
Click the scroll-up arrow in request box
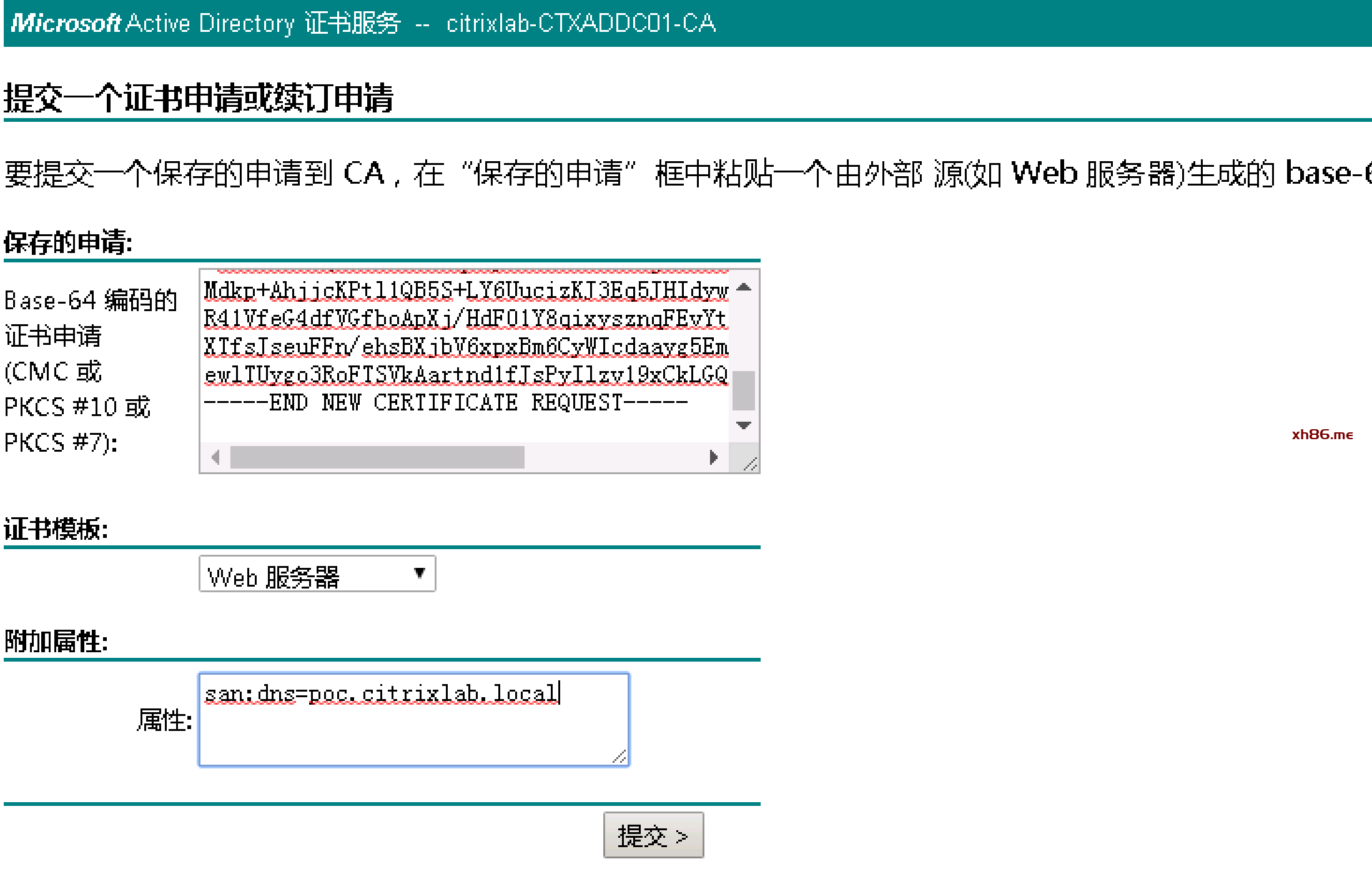tap(743, 287)
